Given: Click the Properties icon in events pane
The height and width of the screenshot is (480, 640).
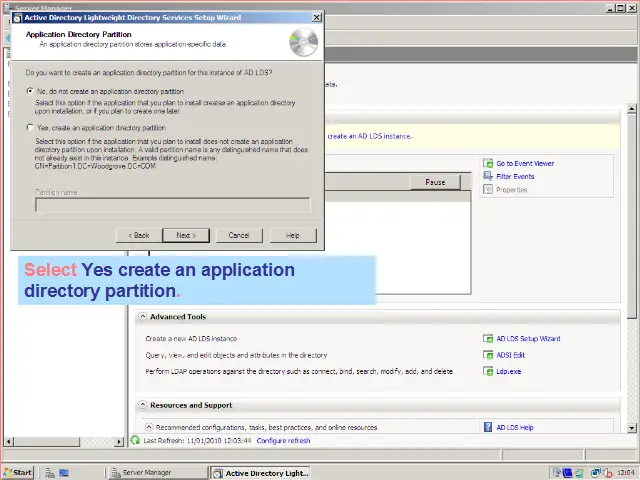Looking at the screenshot, I should point(488,189).
